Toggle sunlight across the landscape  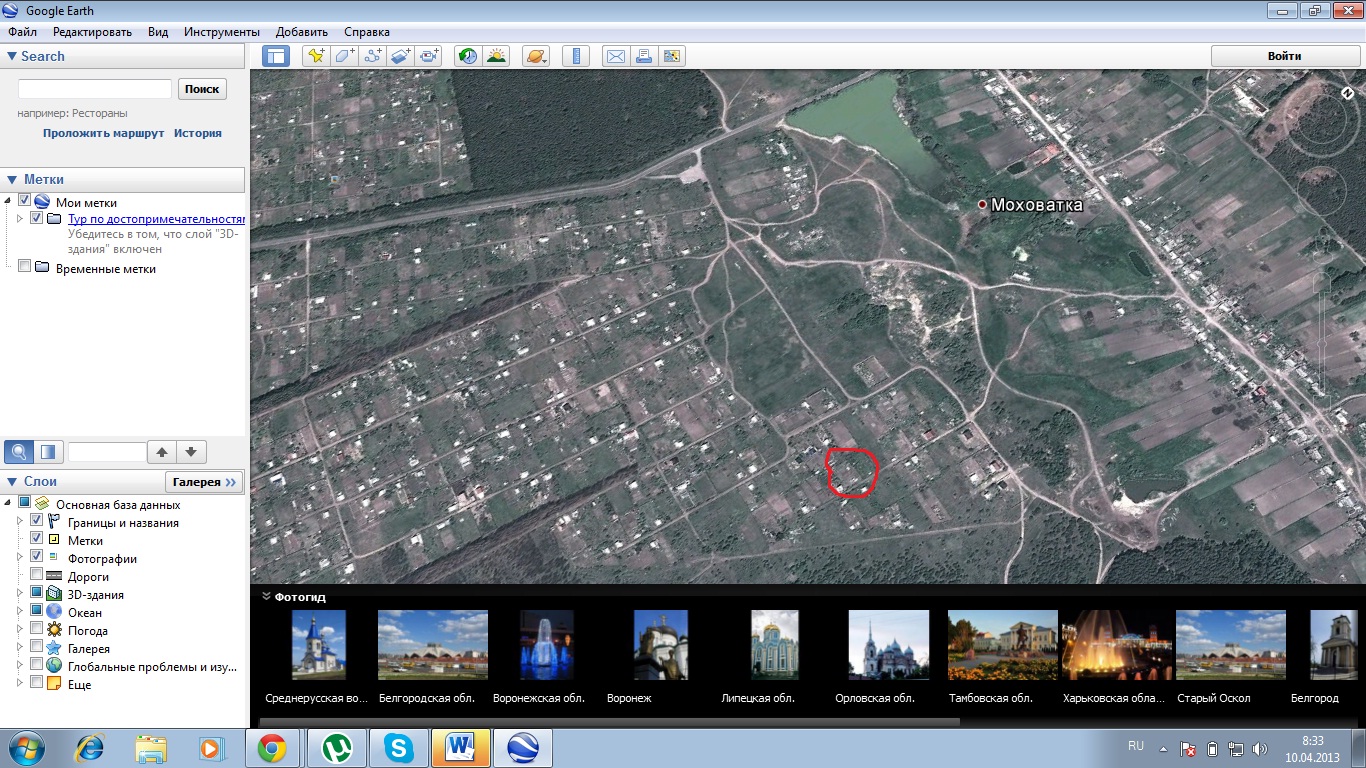pyautogui.click(x=496, y=56)
